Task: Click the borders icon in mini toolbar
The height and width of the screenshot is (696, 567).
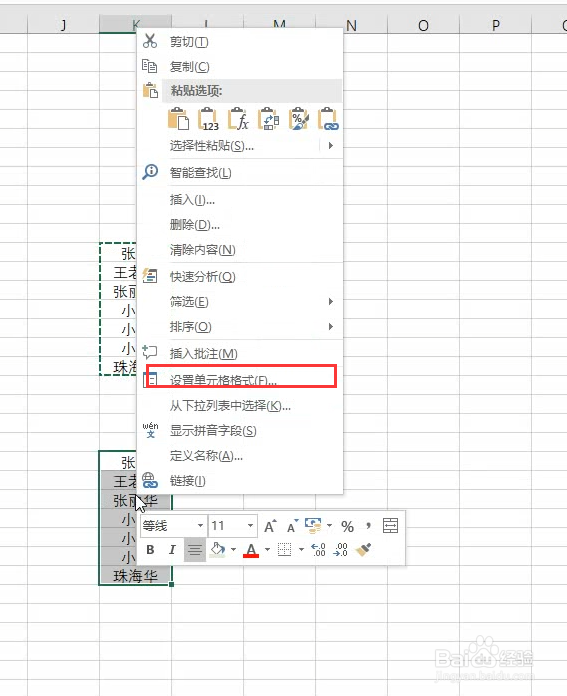Action: pos(285,550)
